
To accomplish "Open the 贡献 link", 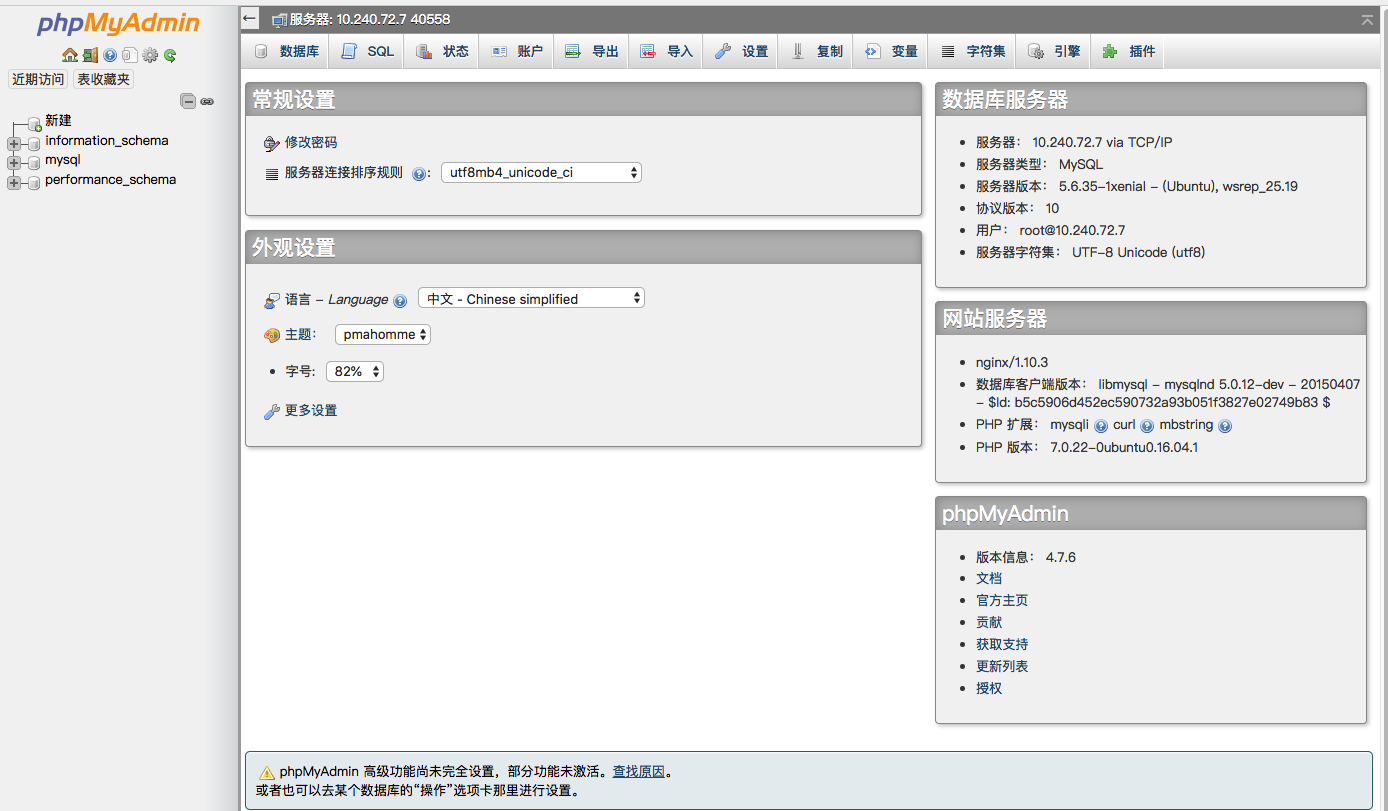I will 989,623.
